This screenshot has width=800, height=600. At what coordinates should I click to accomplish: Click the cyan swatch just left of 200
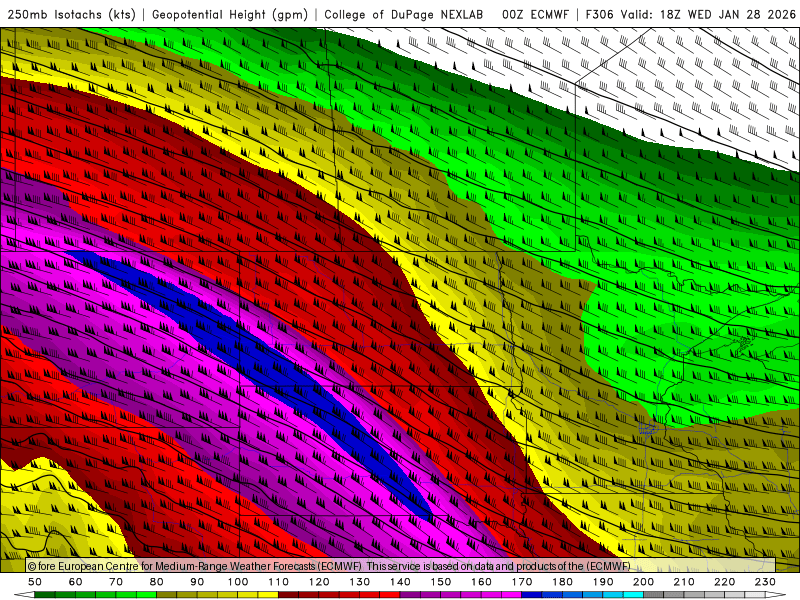(x=633, y=595)
